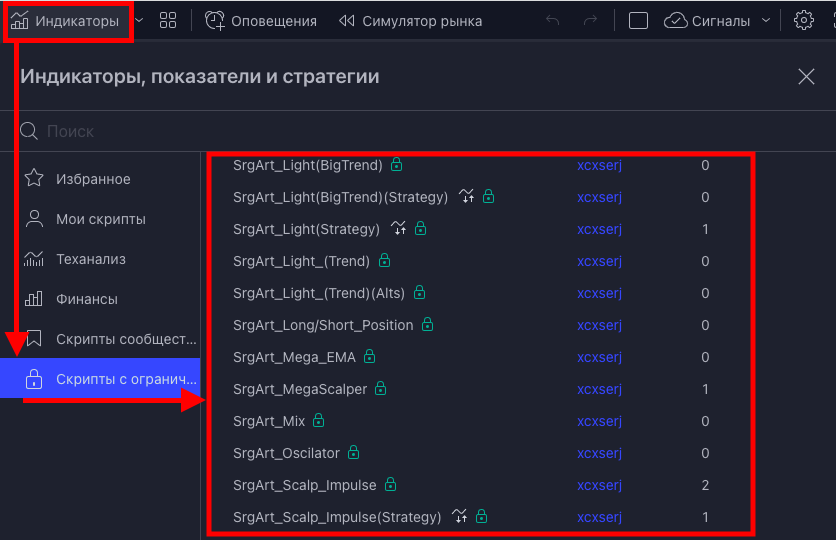Open author xcxserj on SrgArt_Long/Short_Position row
This screenshot has height=540, width=836.
[x=599, y=325]
